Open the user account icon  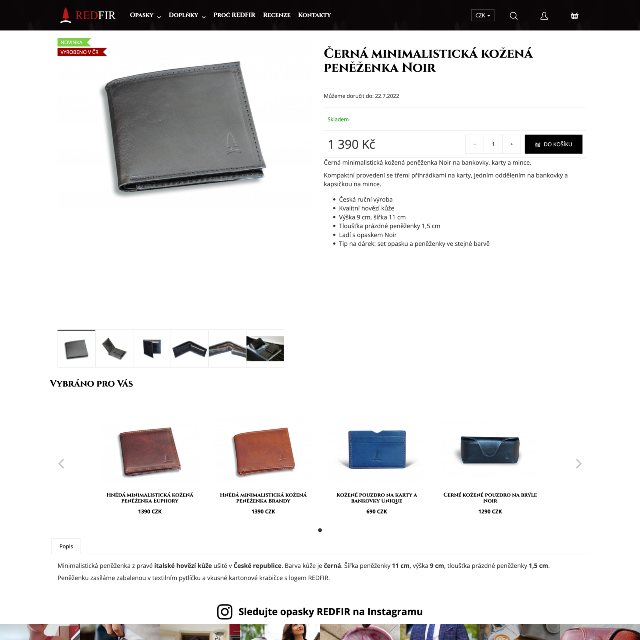coord(544,16)
